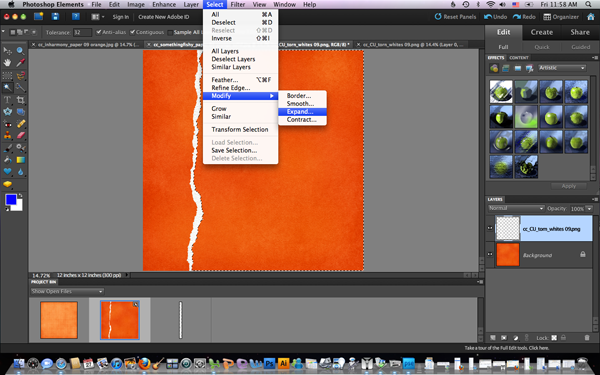Select the Magnetic Lasso tool
The height and width of the screenshot is (375, 600).
coord(20,75)
